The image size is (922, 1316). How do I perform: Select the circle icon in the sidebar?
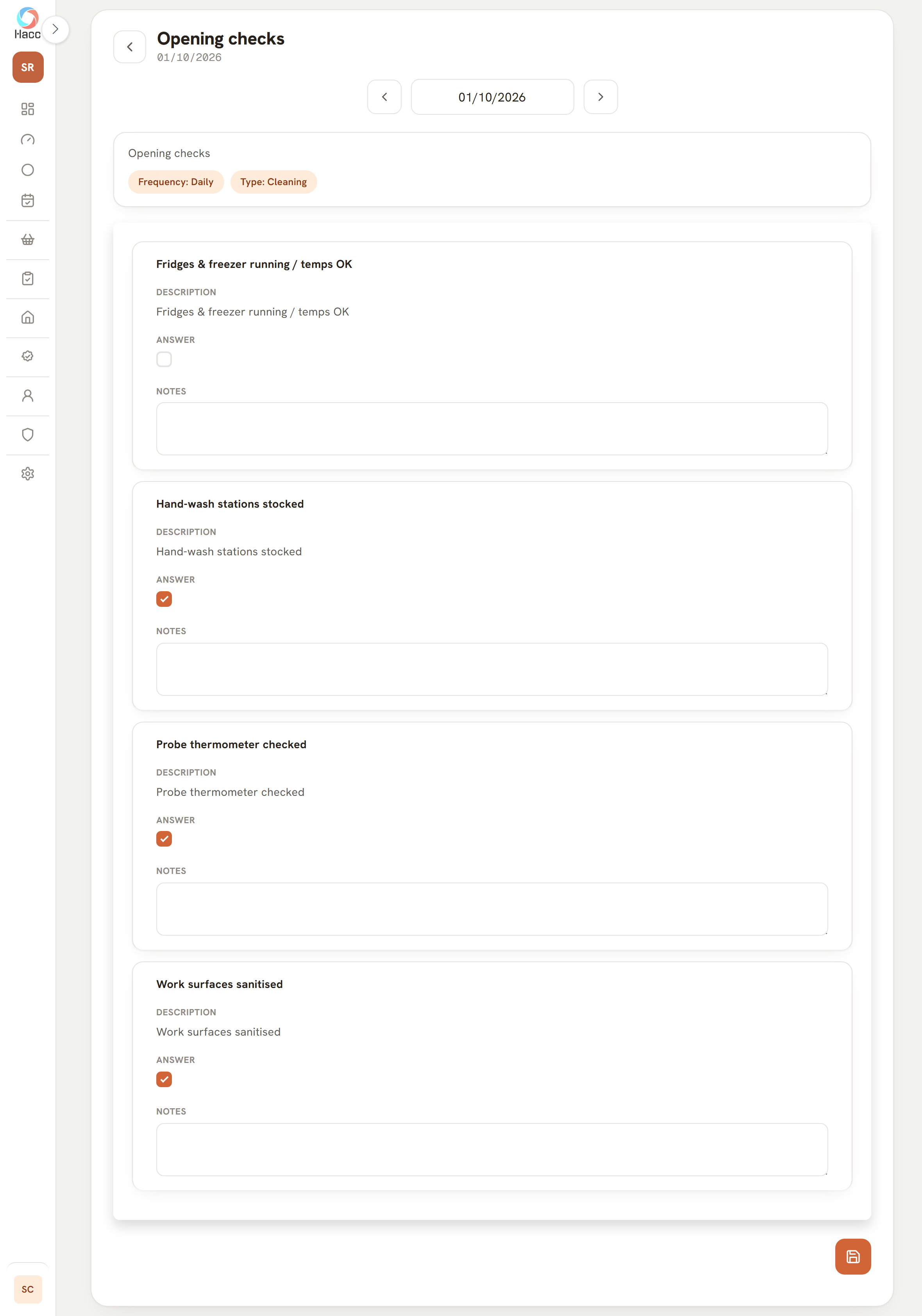pos(27,169)
